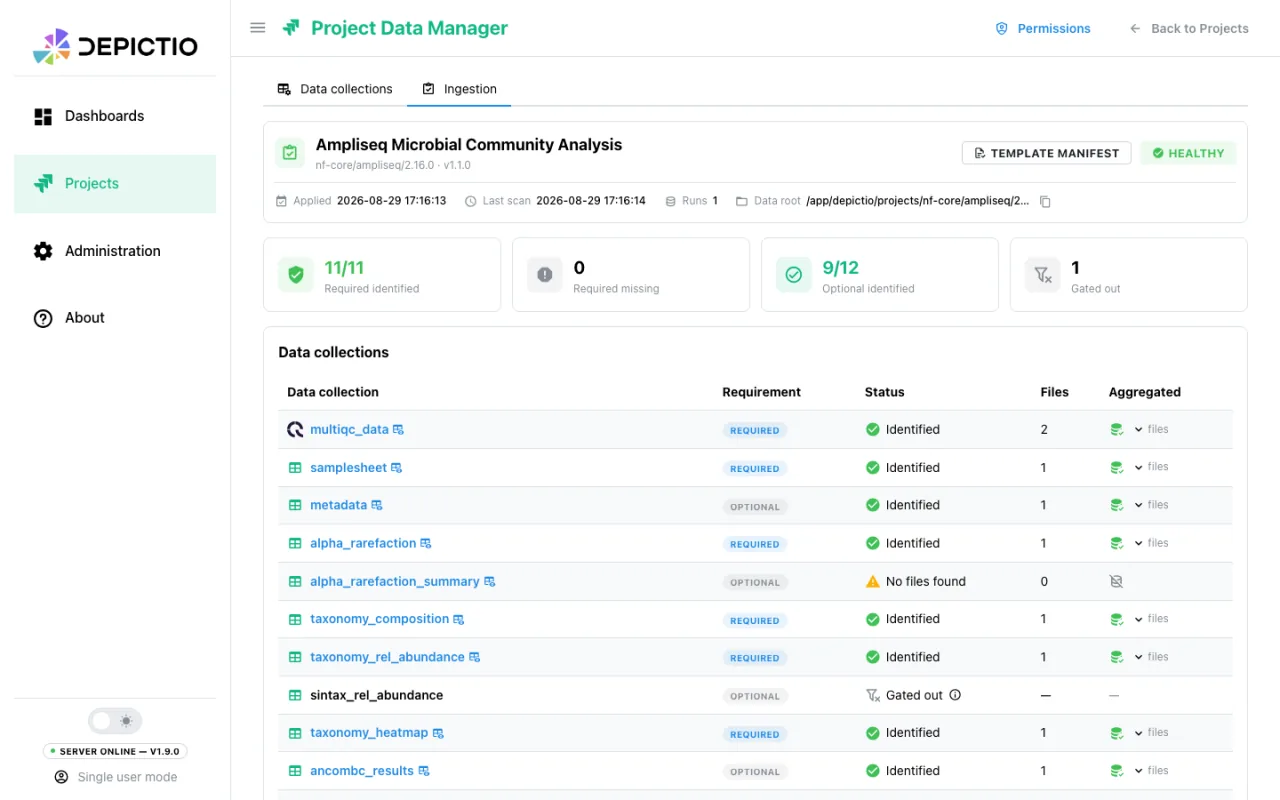Open the config icon next to samplesheet

point(397,468)
